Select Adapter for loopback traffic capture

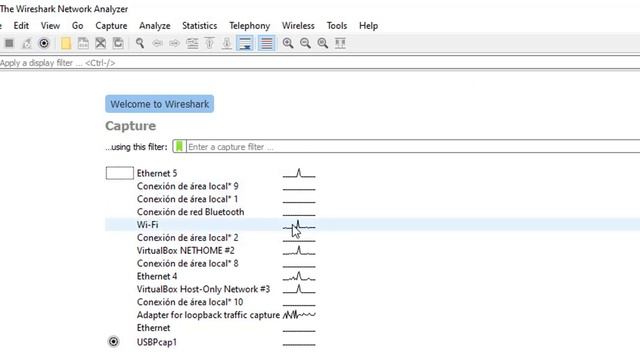point(208,315)
